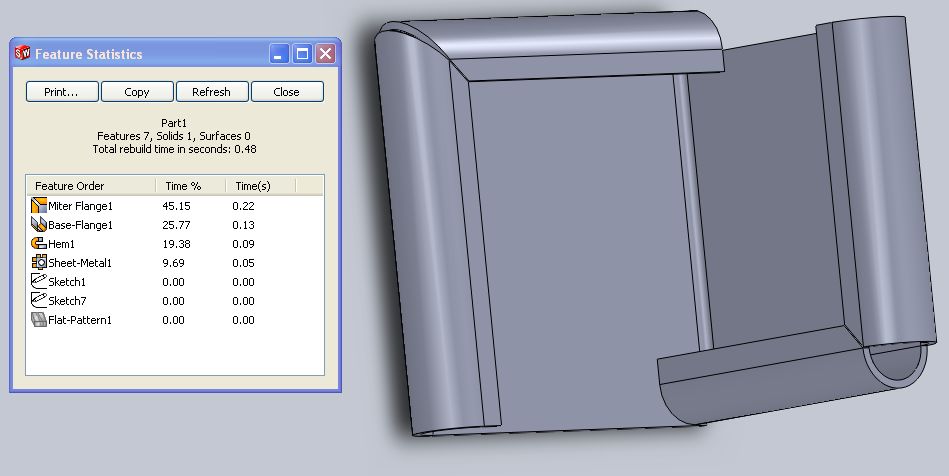Click the 45.15 time percent value
Viewport: 949px width, 476px height.
pos(176,206)
